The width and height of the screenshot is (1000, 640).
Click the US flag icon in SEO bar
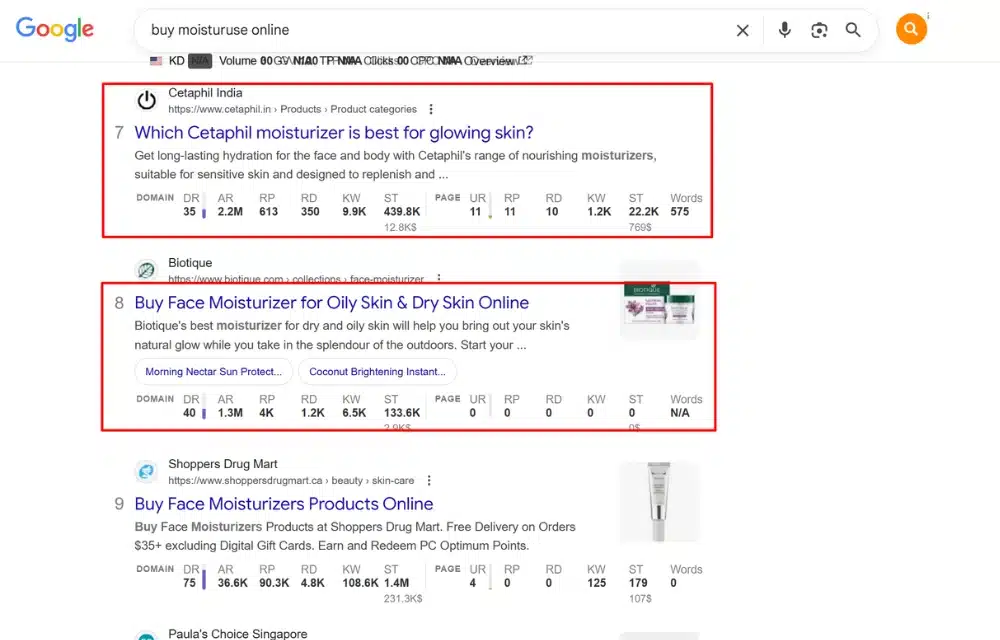coord(156,61)
